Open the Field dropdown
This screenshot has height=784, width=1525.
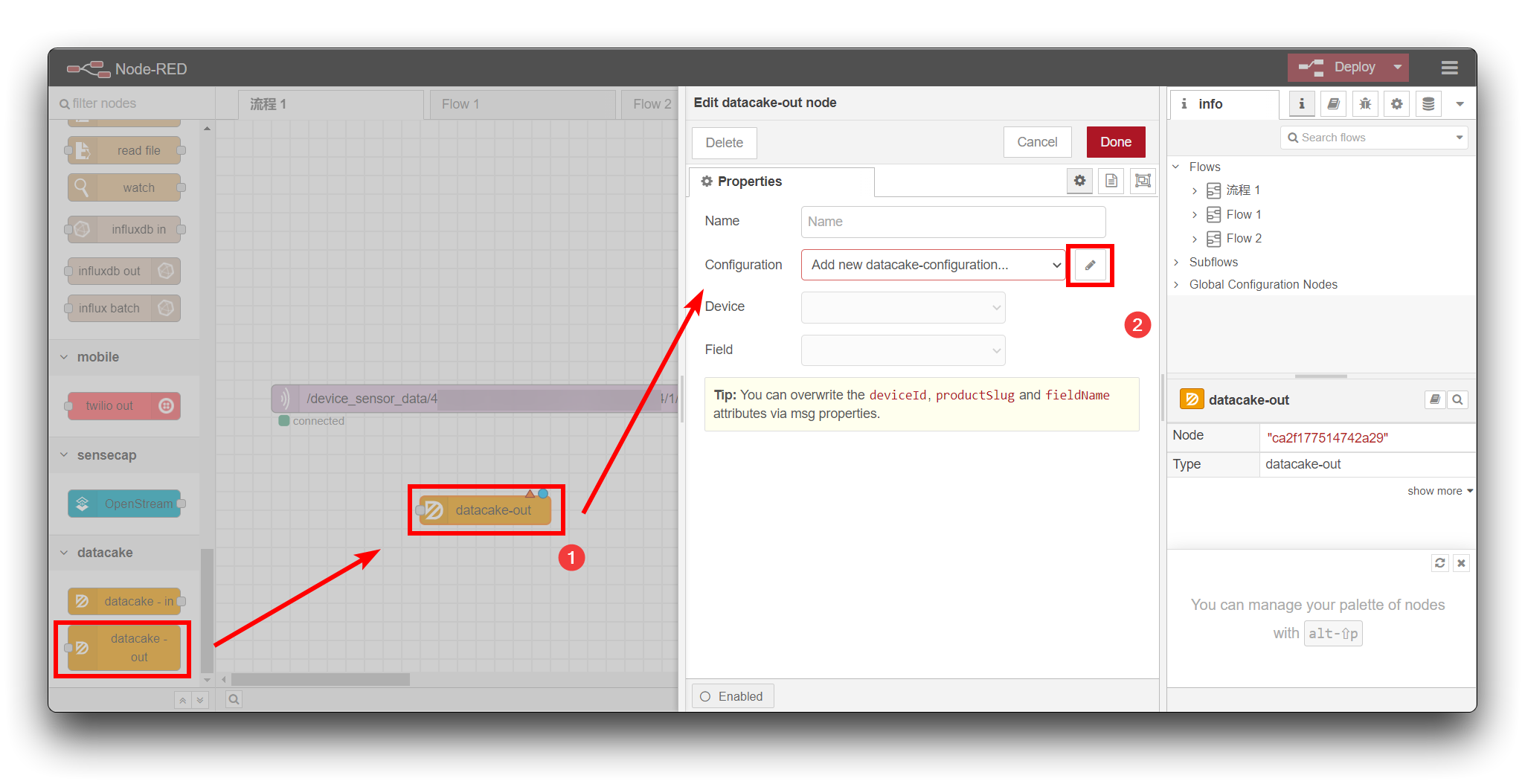coord(903,350)
